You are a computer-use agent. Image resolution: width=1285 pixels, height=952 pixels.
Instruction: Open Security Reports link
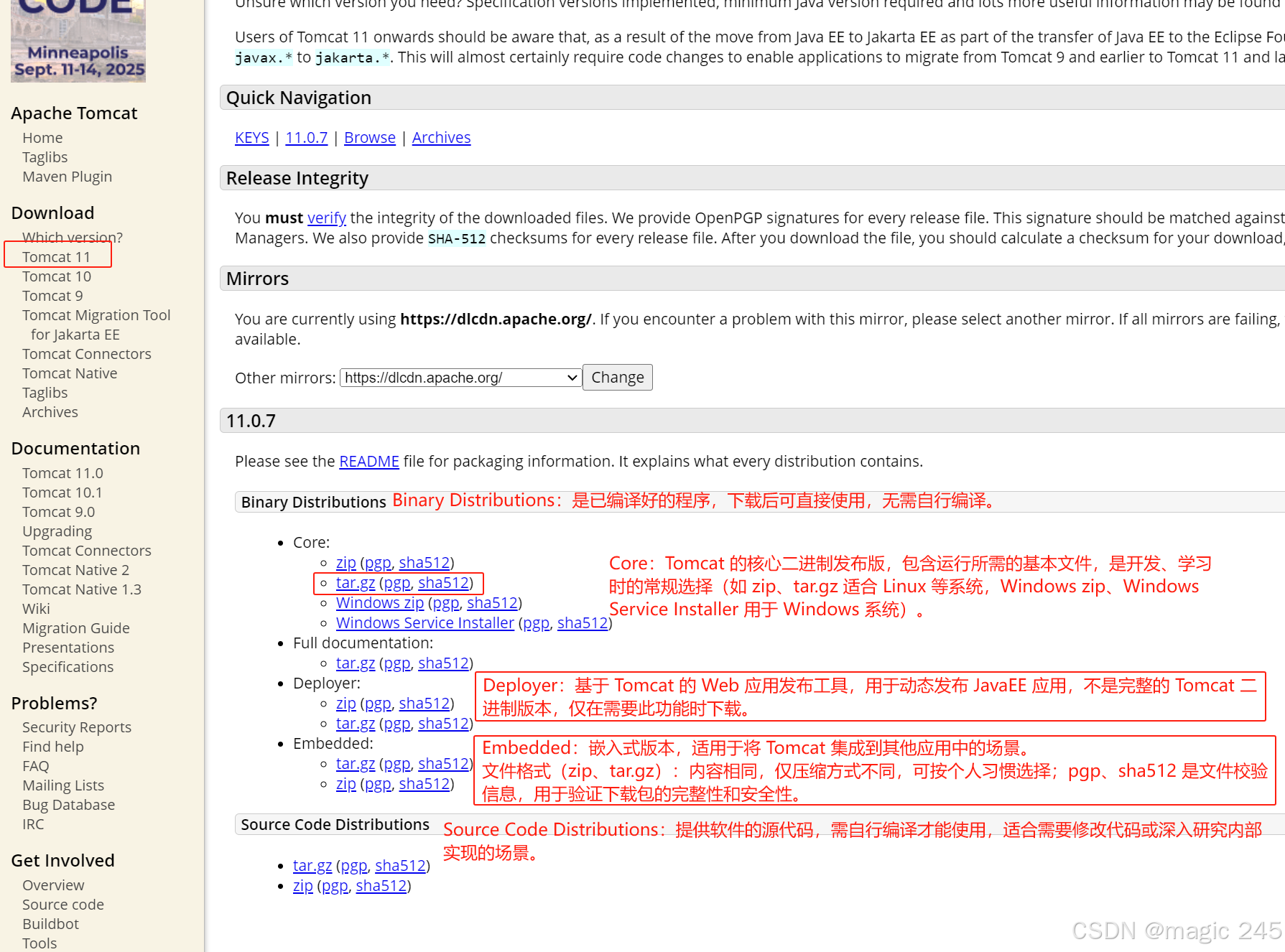pos(77,727)
